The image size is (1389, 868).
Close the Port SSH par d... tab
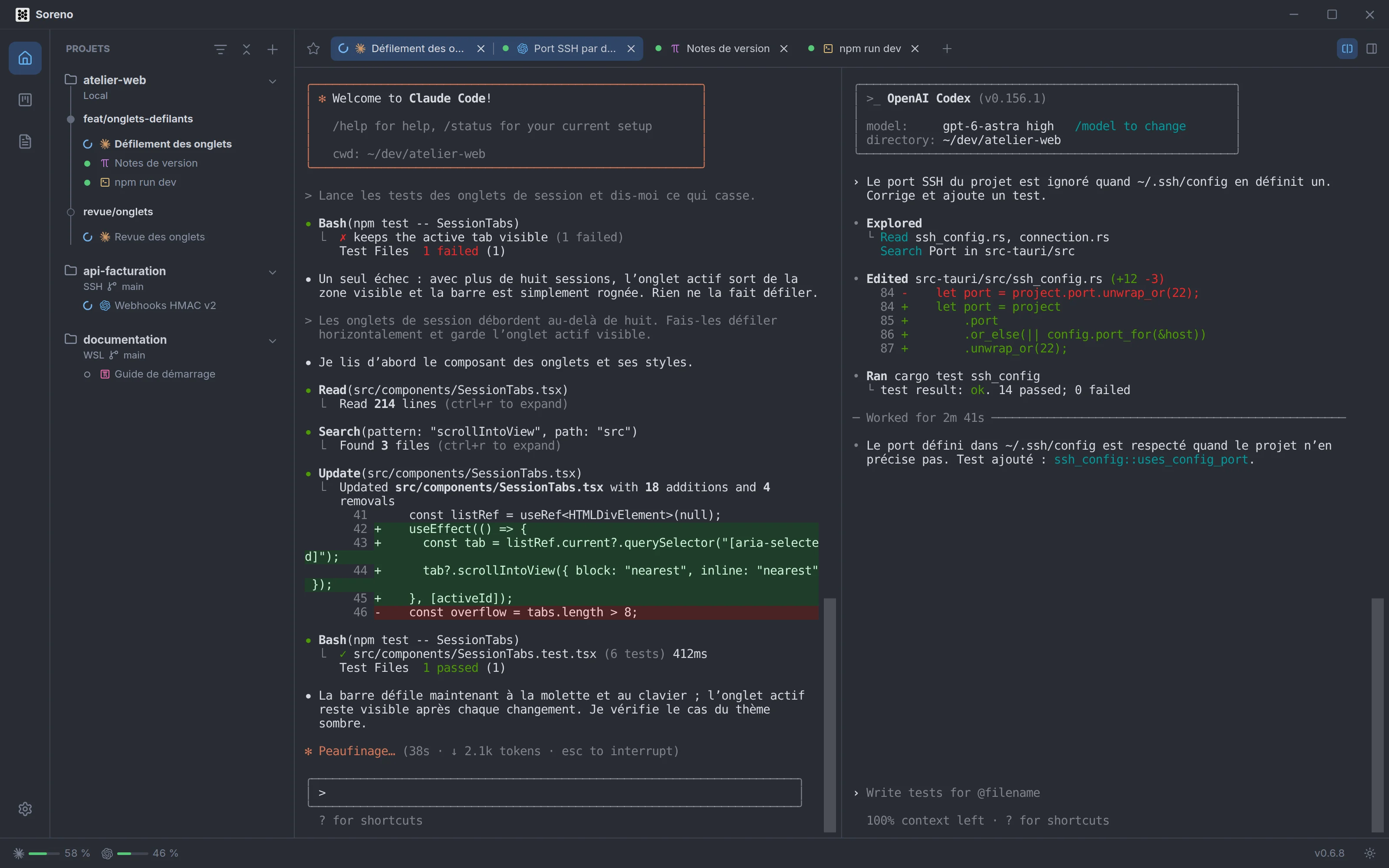(631, 49)
